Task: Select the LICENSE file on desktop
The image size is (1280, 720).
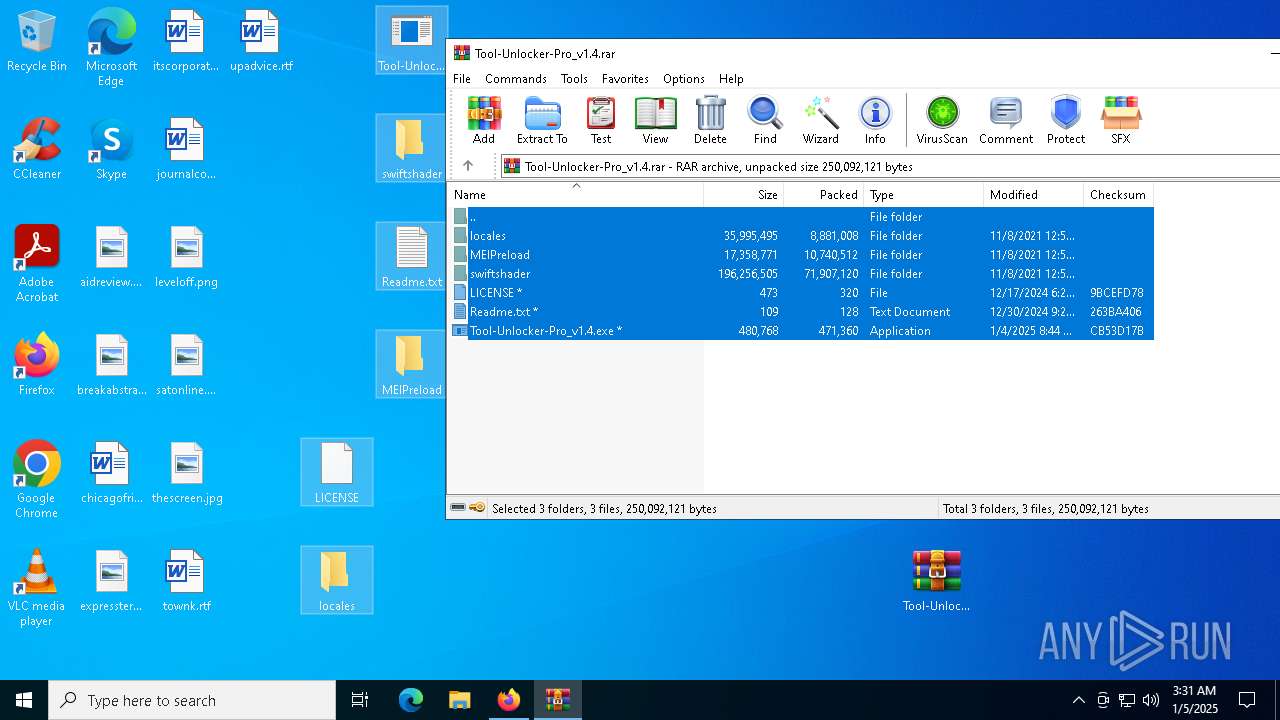Action: (337, 472)
